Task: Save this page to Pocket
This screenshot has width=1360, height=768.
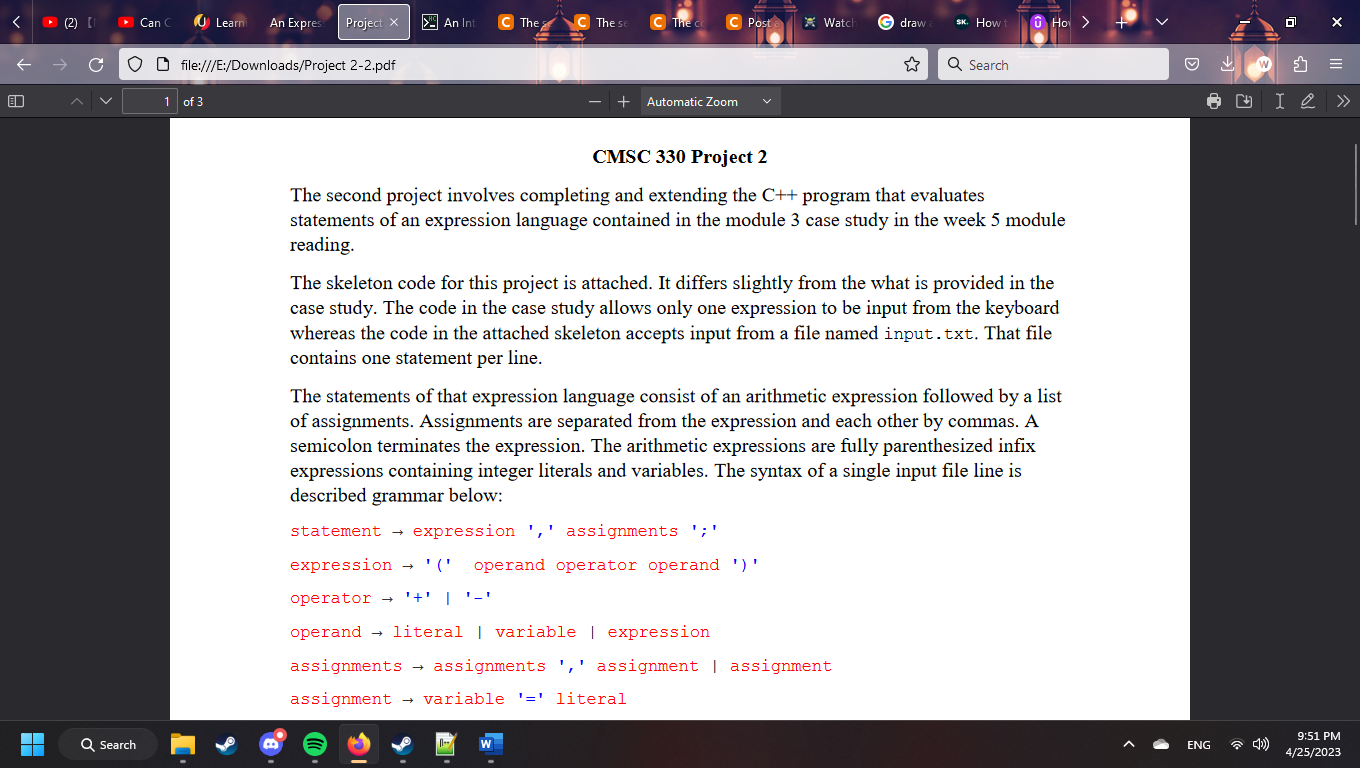Action: point(1191,64)
